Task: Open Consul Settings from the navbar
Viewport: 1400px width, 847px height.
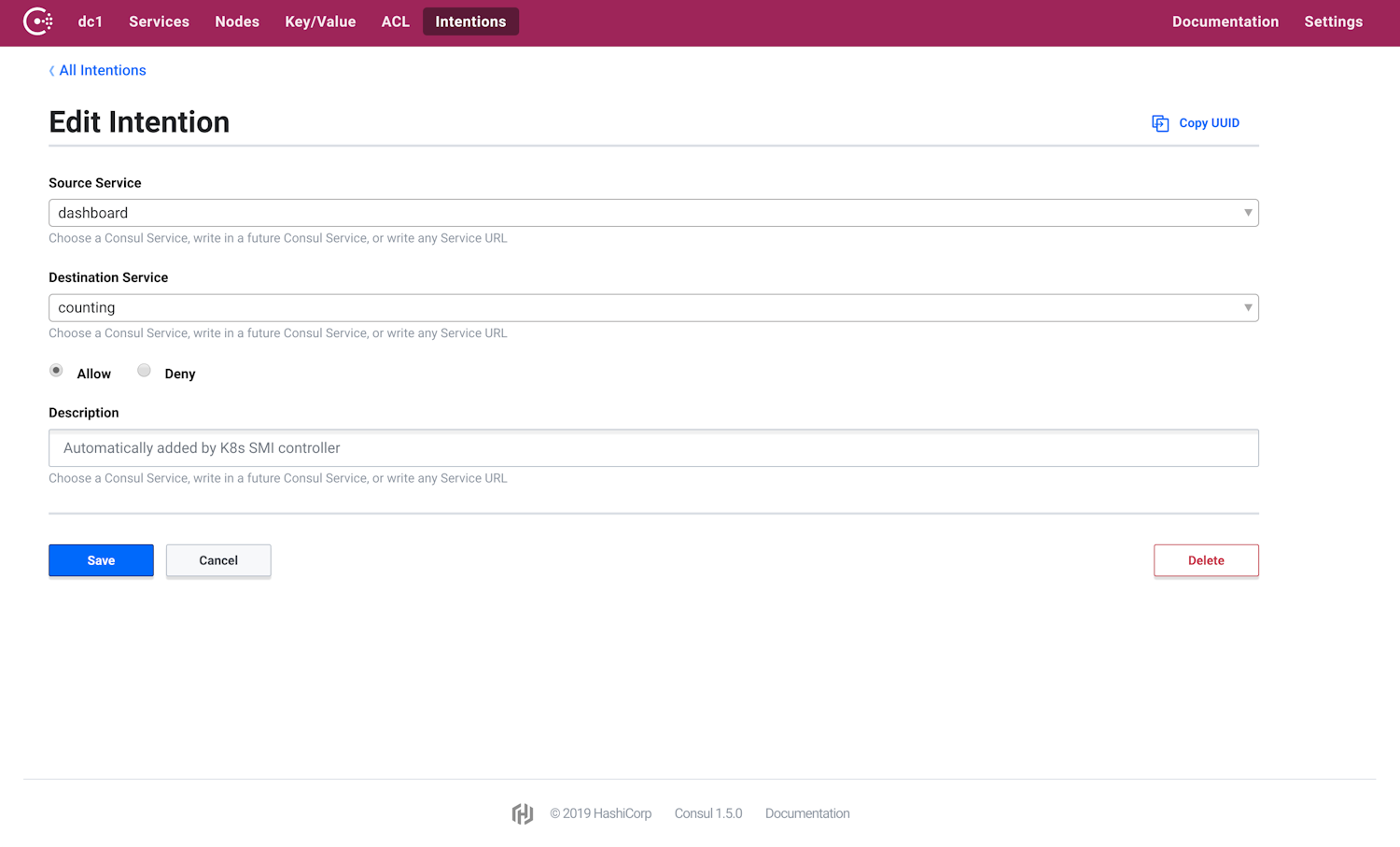Action: coord(1334,21)
